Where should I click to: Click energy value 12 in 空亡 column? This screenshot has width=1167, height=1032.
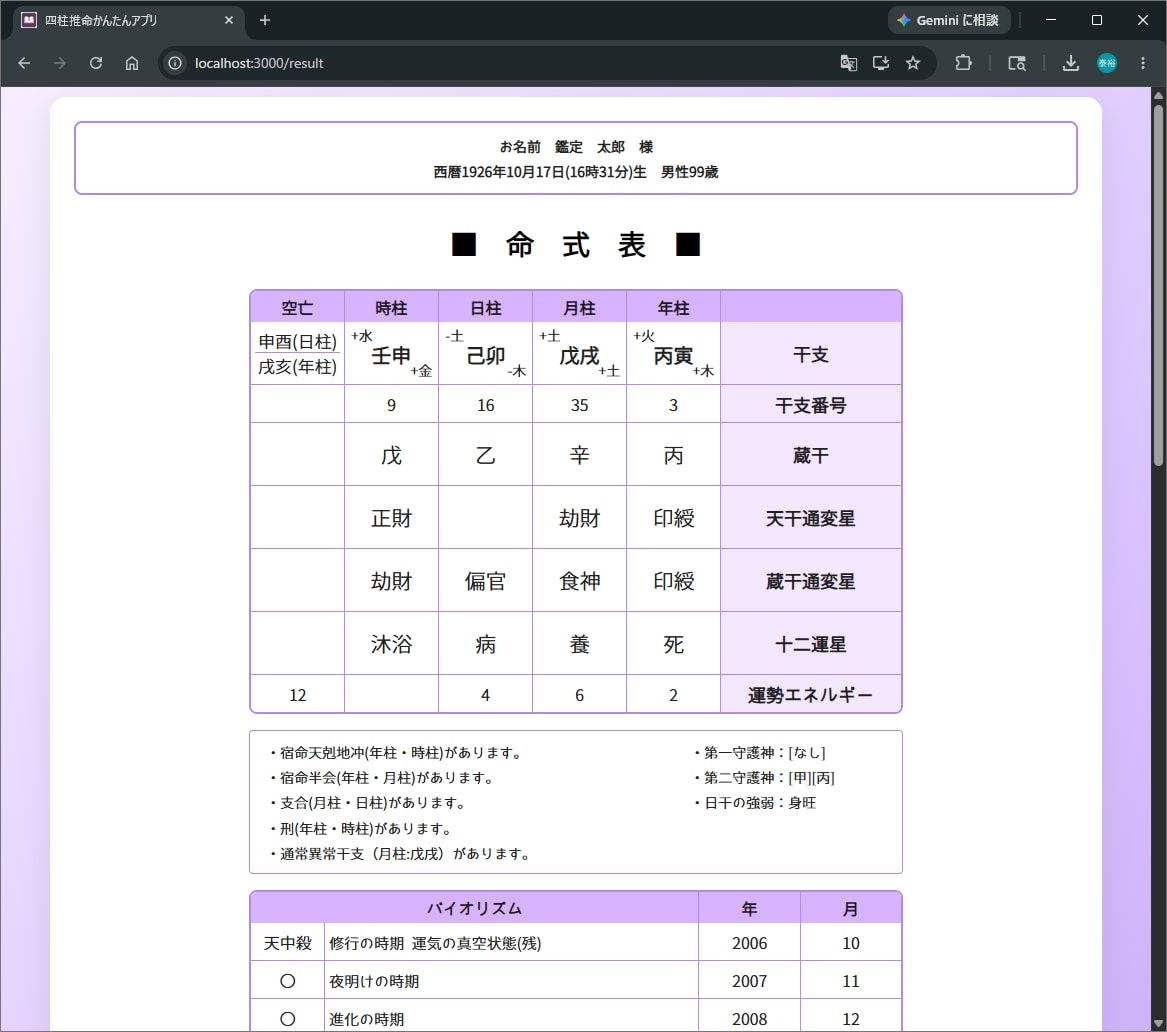[297, 694]
